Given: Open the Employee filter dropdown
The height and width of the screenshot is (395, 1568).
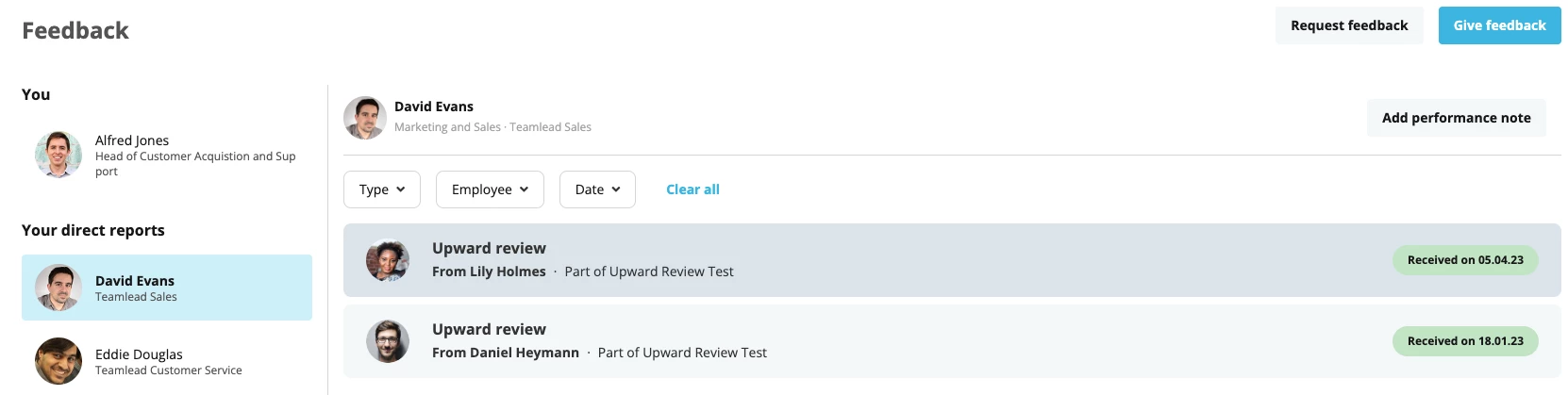Looking at the screenshot, I should 490,189.
